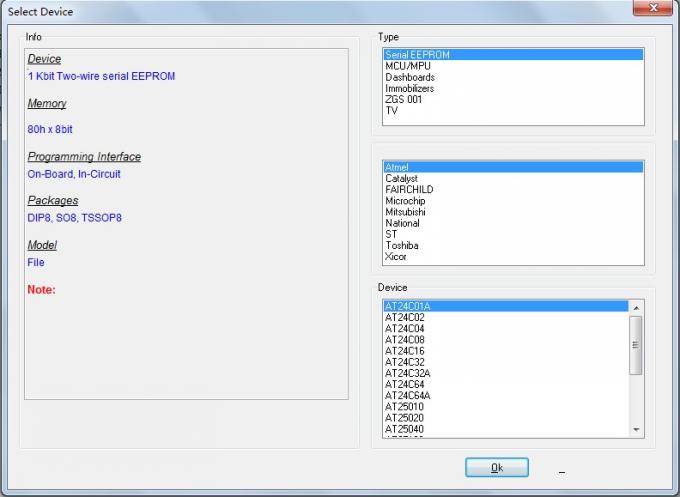Click DIP8, SO8, TSSOP8 packages text

[x=75, y=218]
